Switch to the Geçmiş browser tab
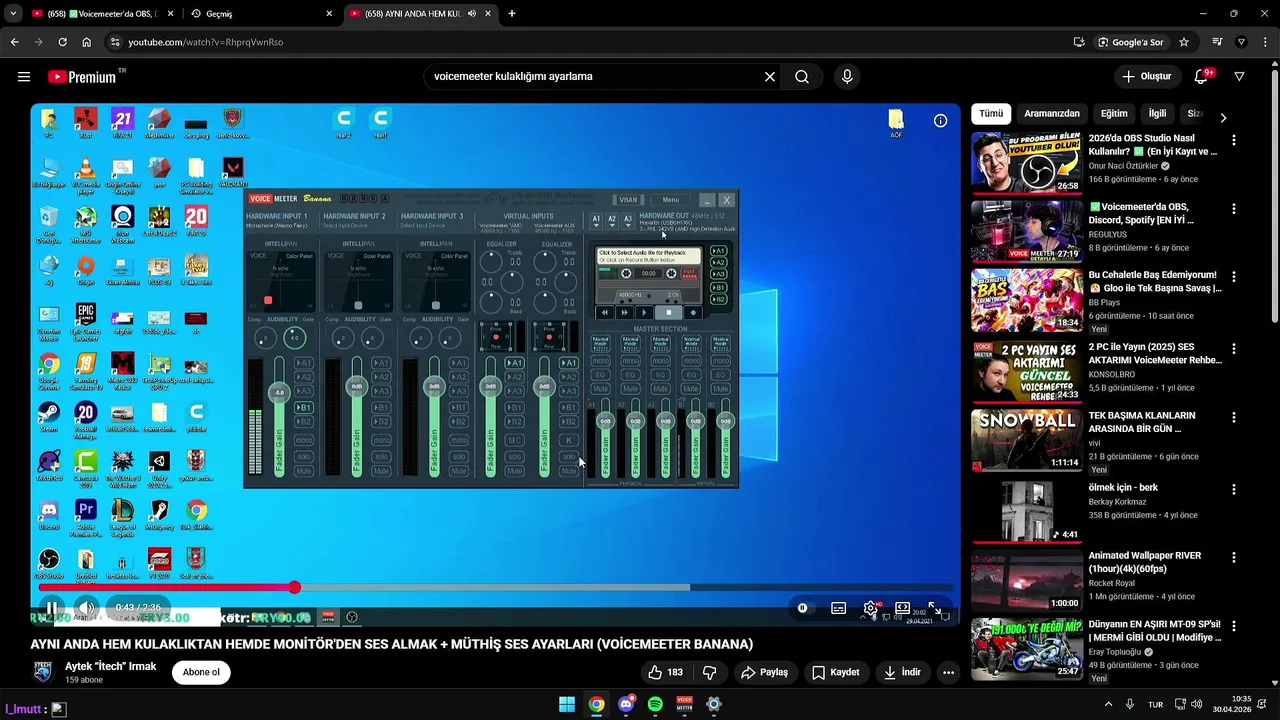 pyautogui.click(x=260, y=14)
